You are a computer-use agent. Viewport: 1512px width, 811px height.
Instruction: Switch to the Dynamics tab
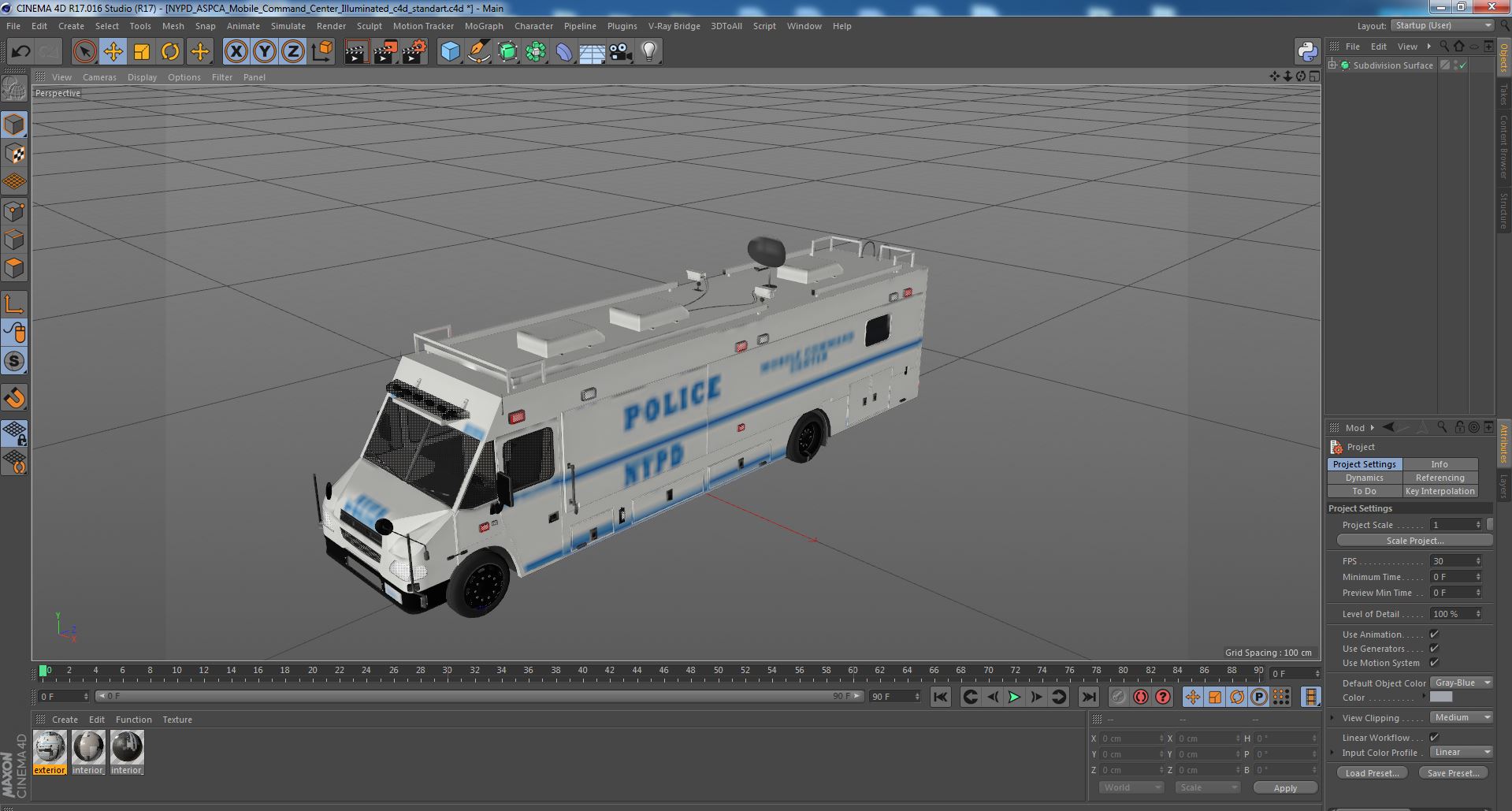click(x=1364, y=478)
